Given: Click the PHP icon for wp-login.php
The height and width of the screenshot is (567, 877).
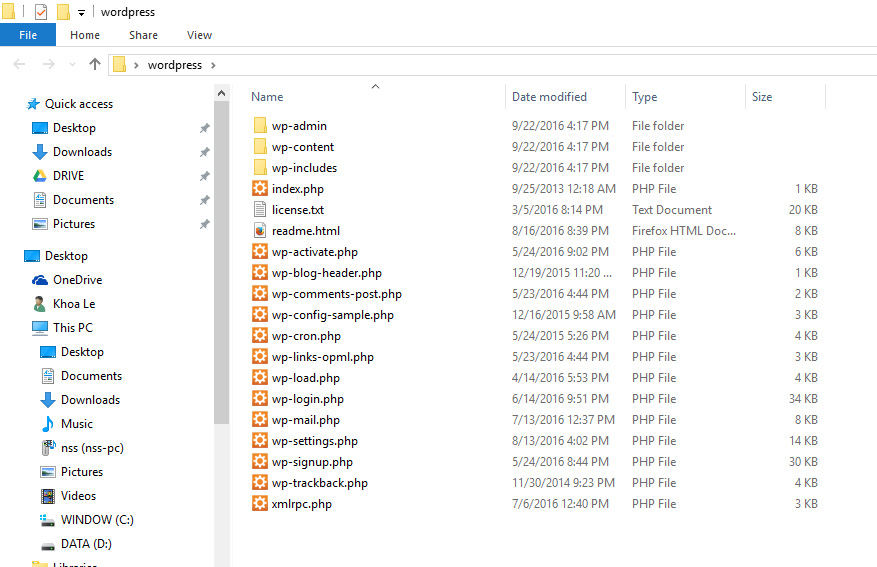Looking at the screenshot, I should pyautogui.click(x=260, y=399).
